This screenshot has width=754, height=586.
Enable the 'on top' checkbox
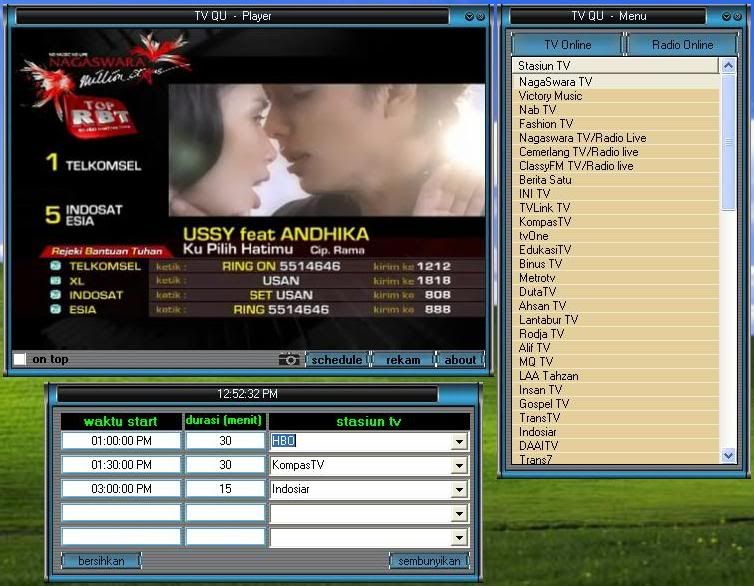point(20,359)
